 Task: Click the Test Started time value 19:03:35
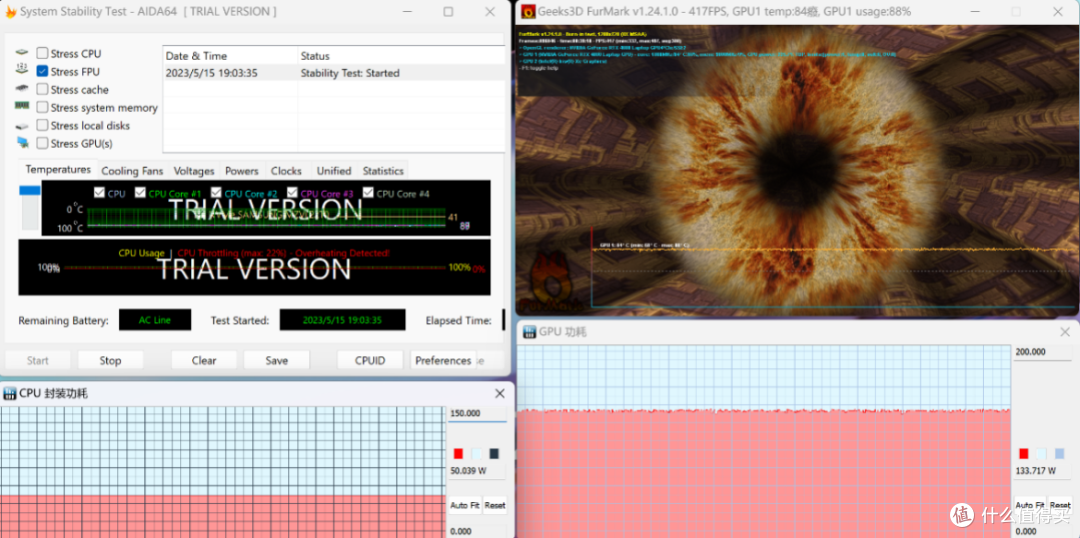click(x=342, y=320)
